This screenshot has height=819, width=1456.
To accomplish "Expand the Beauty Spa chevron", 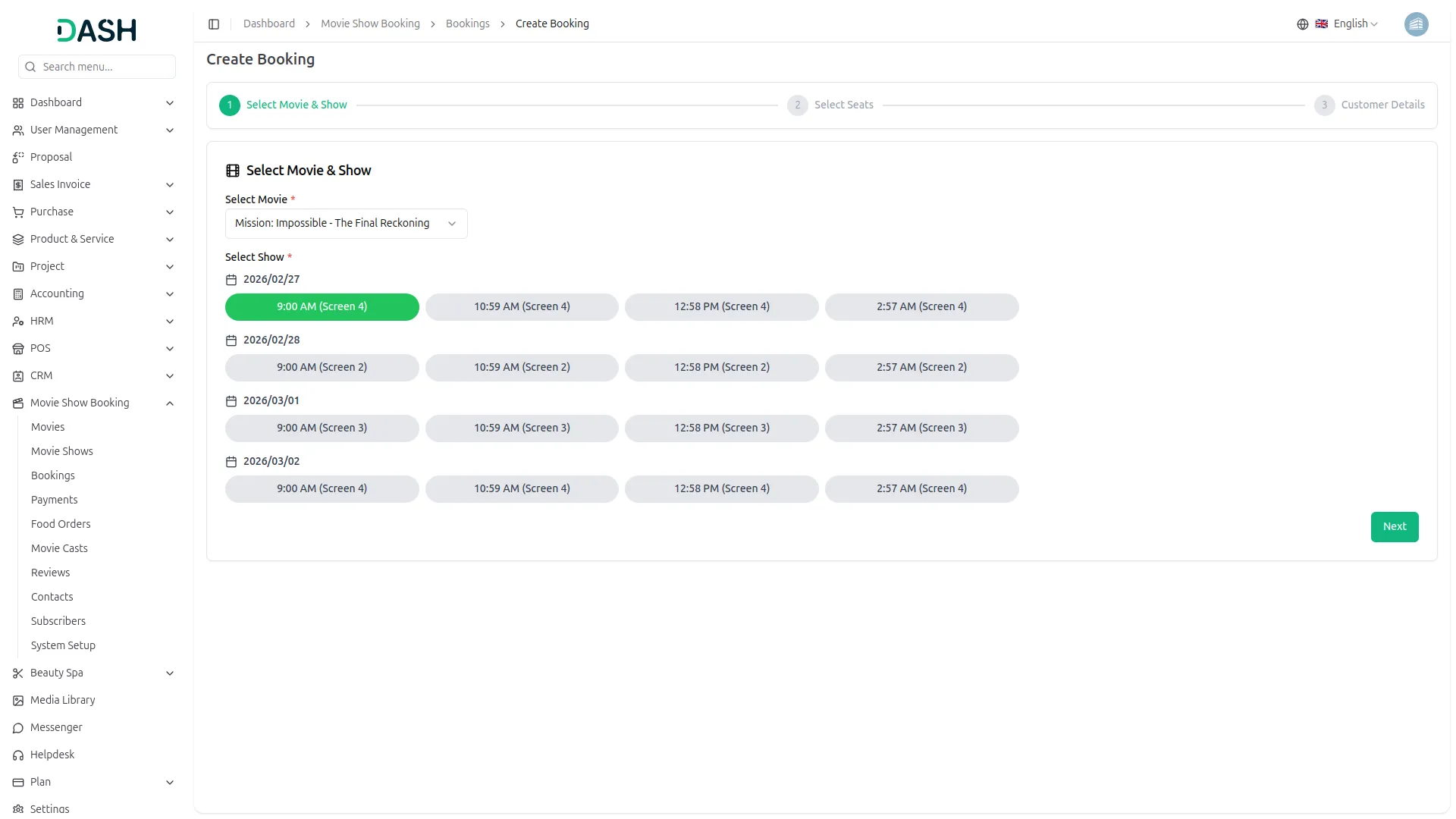I will tap(170, 673).
